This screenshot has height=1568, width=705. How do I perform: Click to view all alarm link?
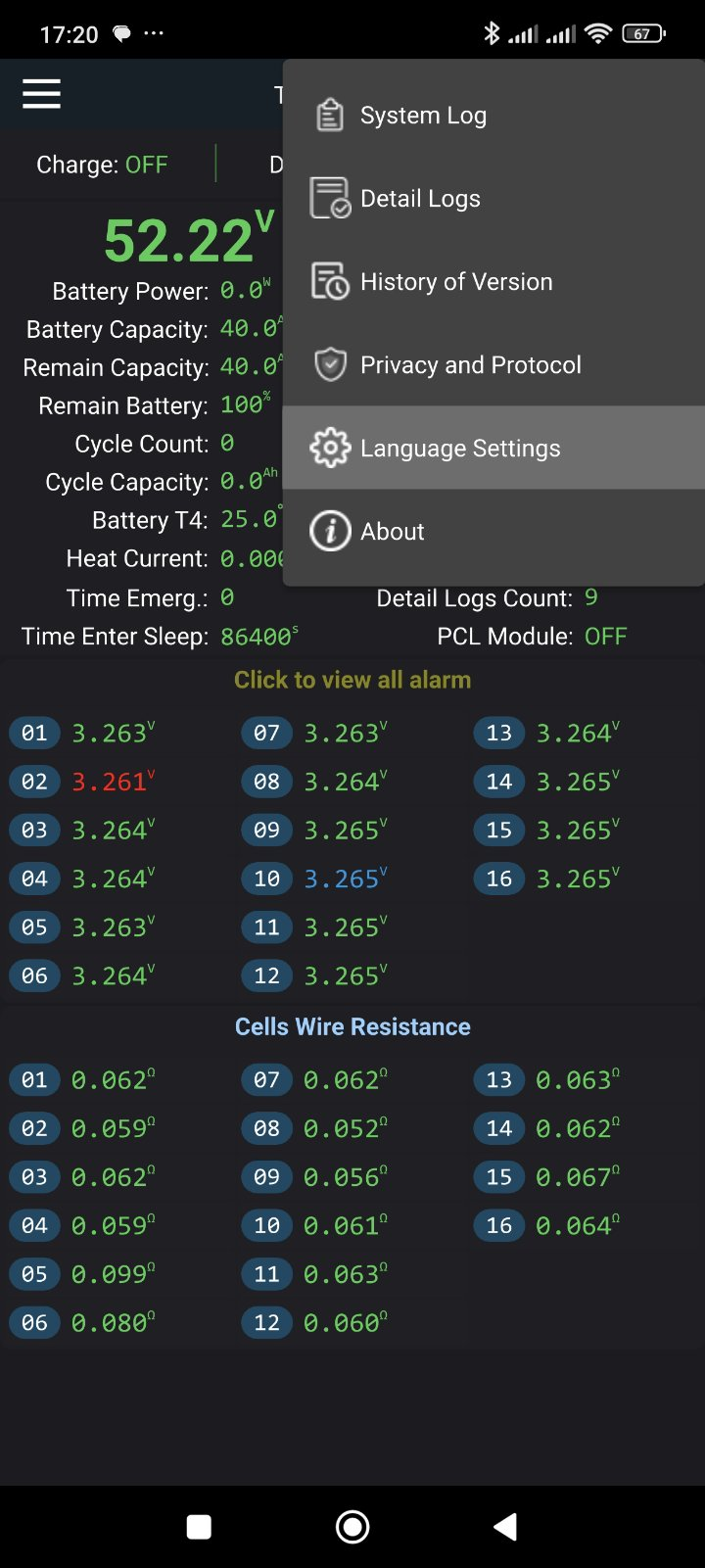[x=352, y=680]
